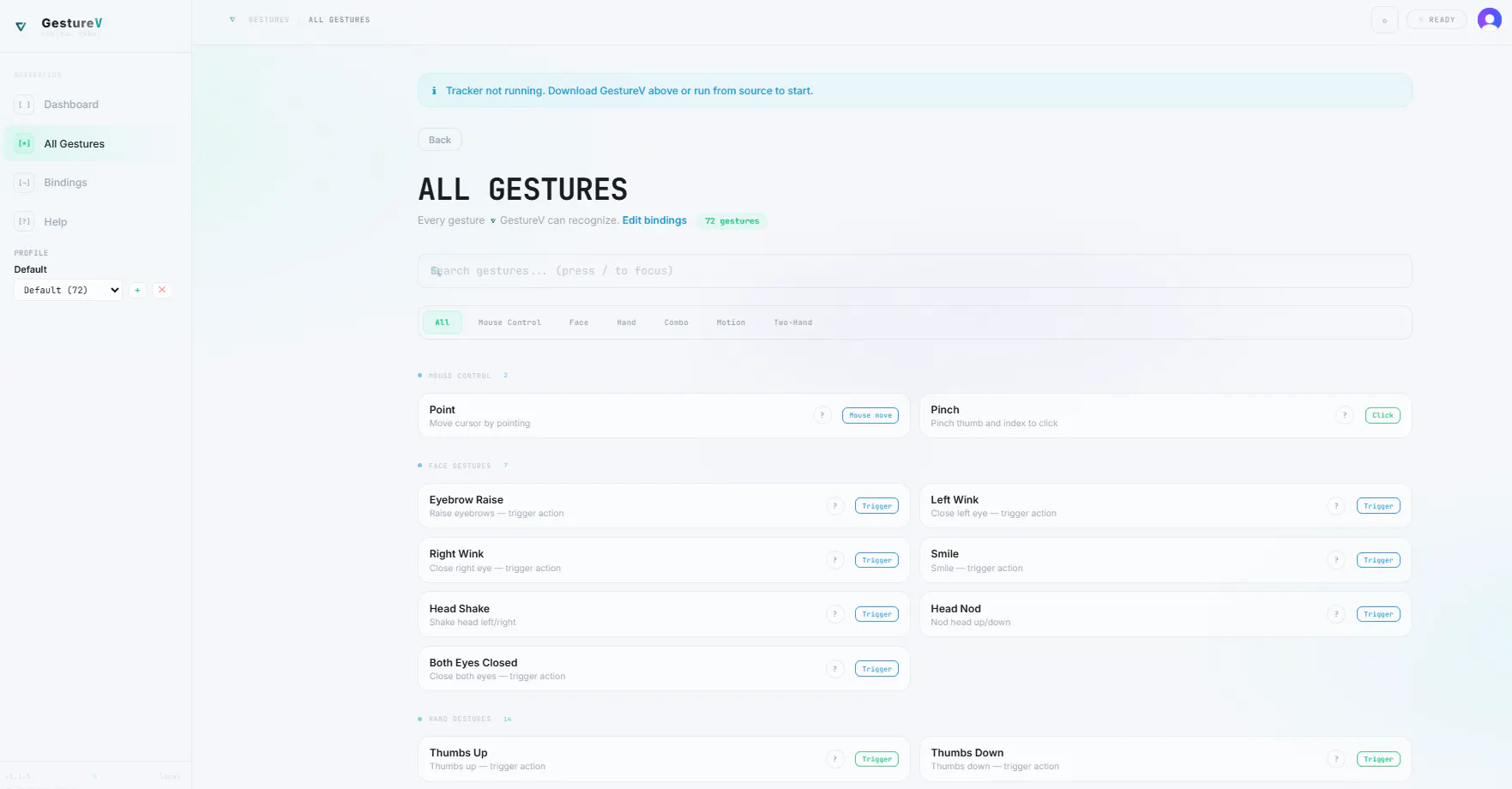Show help for Head Nod gesture
The image size is (1512, 789).
[1336, 614]
